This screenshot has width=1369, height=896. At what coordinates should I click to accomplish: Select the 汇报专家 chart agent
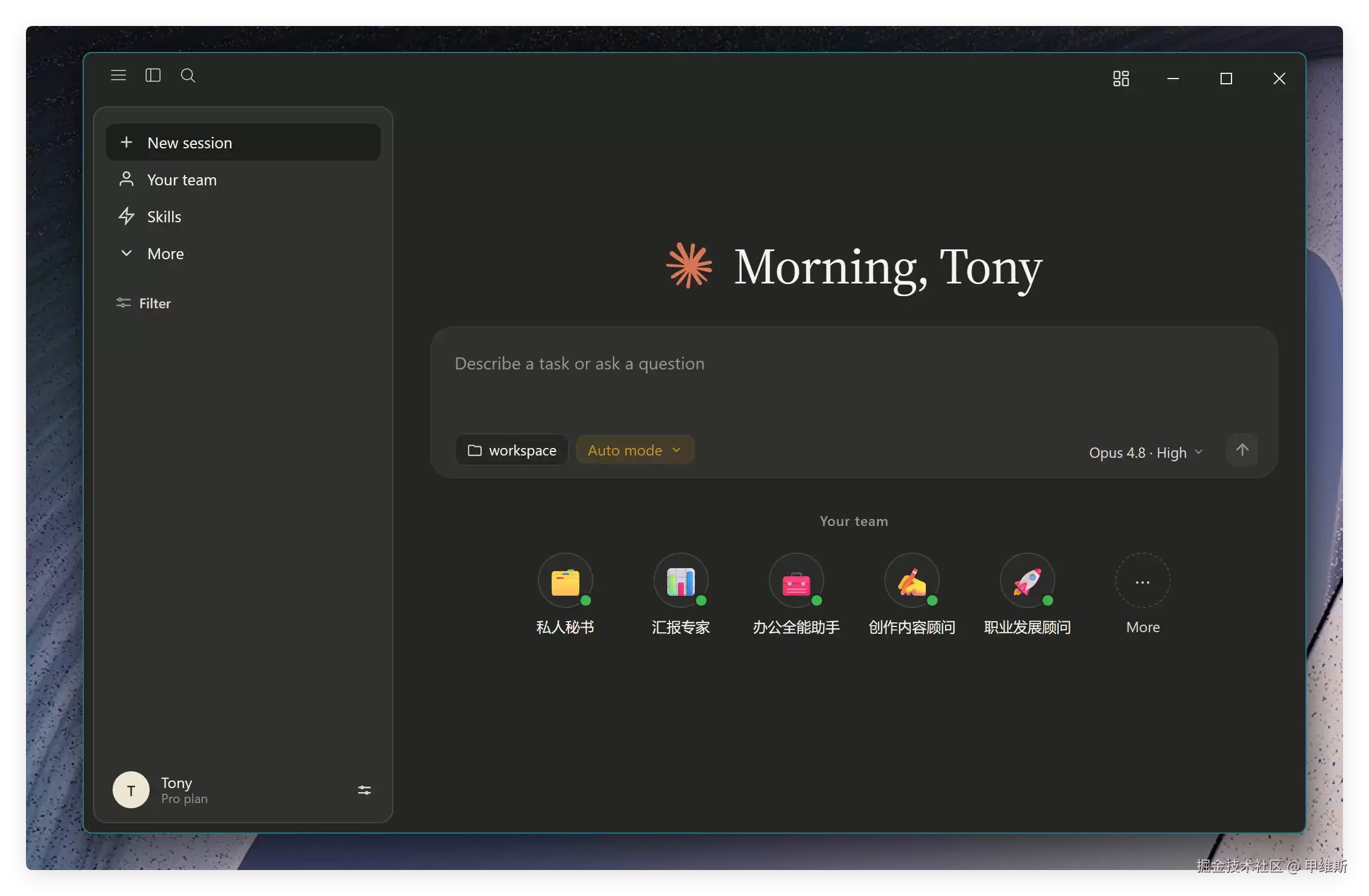(x=681, y=581)
